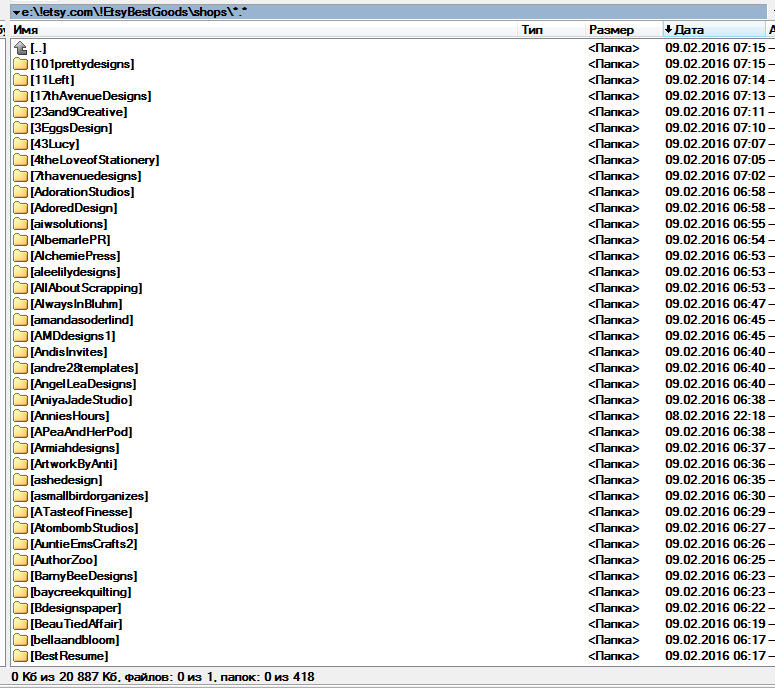Open the parent directory [..] up-arrow icon
Viewport: 775px width, 695px height.
(20, 48)
